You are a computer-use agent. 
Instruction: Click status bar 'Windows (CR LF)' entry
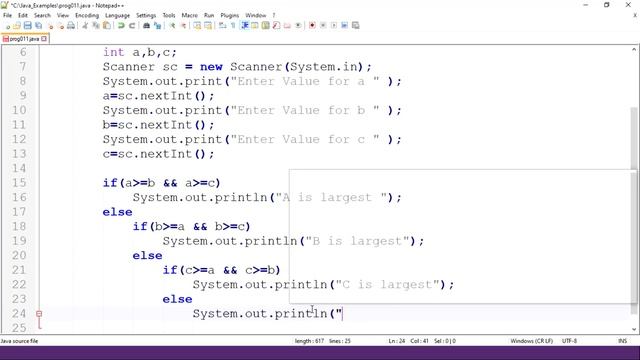click(x=531, y=341)
